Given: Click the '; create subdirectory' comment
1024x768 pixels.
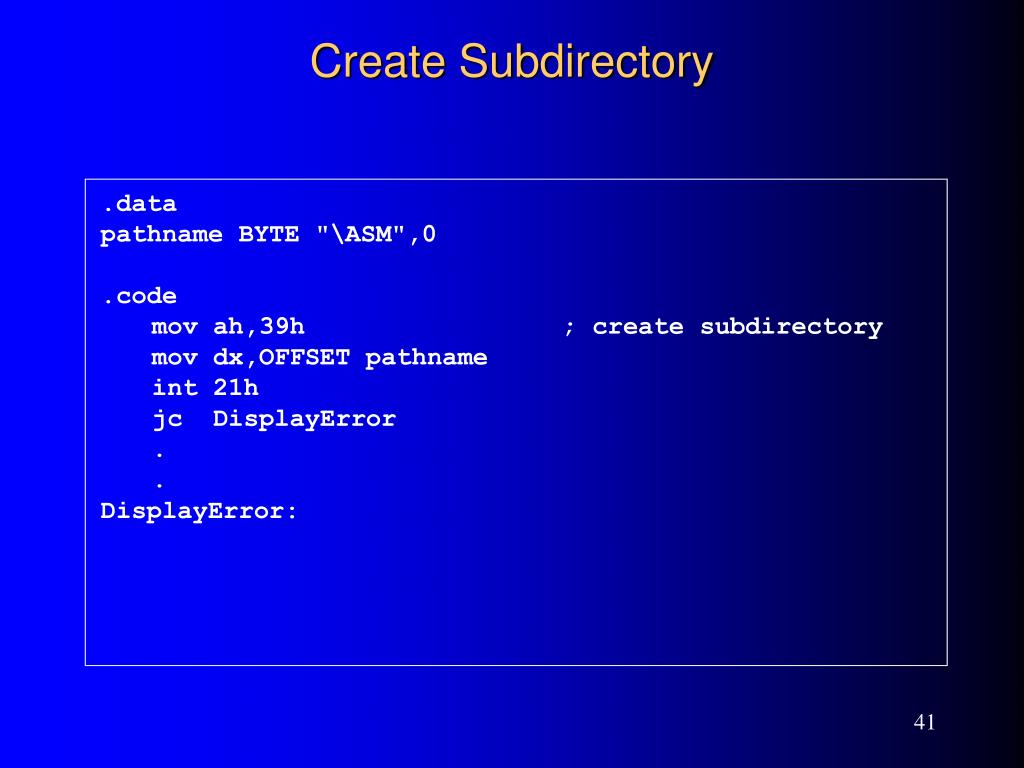Looking at the screenshot, I should 724,327.
